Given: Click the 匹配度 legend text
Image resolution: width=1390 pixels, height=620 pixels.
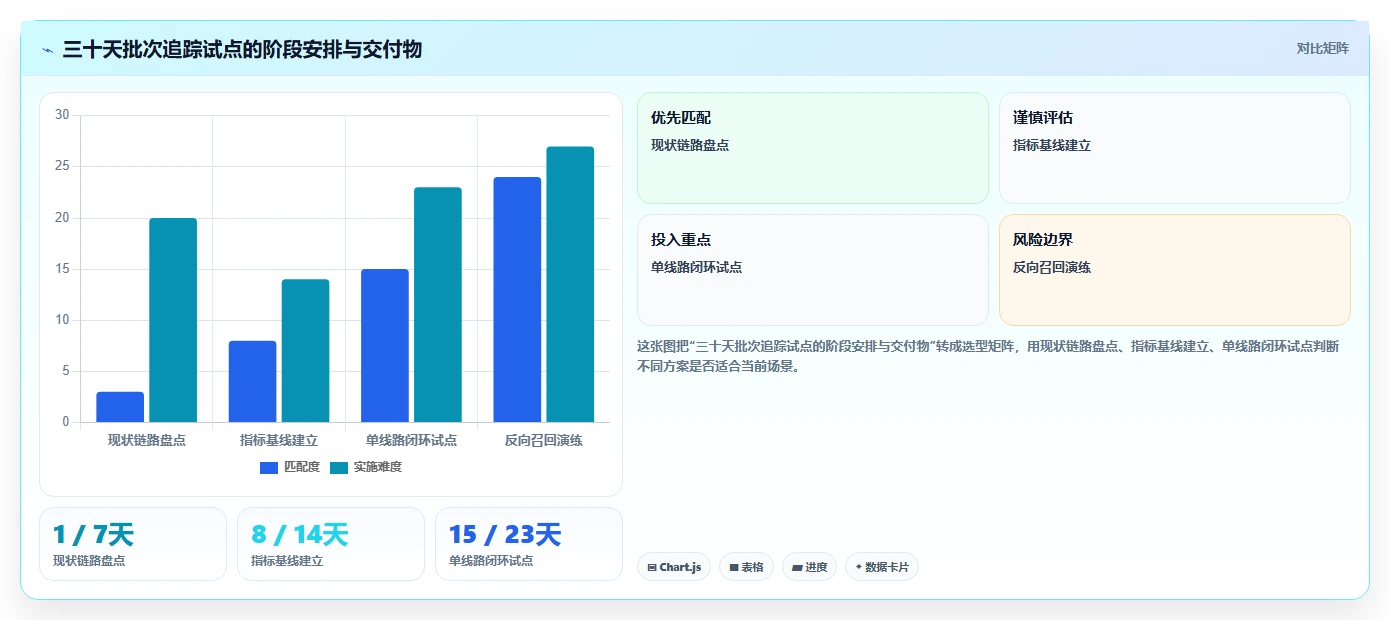Looking at the screenshot, I should point(302,467).
